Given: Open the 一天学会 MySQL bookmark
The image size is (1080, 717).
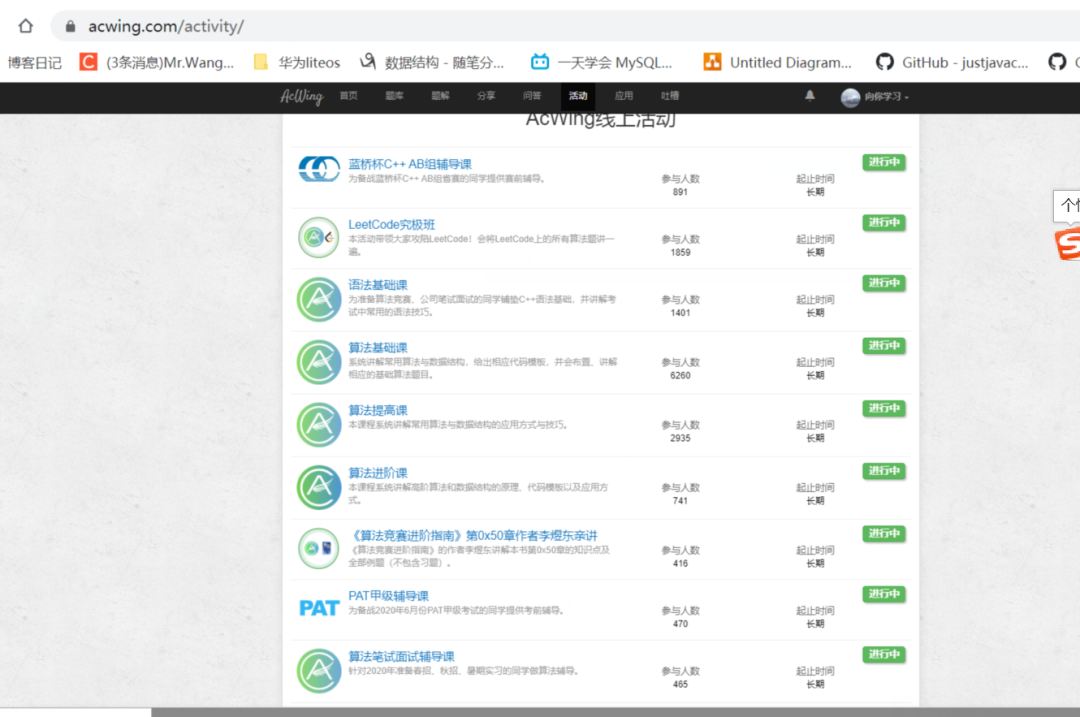Looking at the screenshot, I should click(x=601, y=63).
